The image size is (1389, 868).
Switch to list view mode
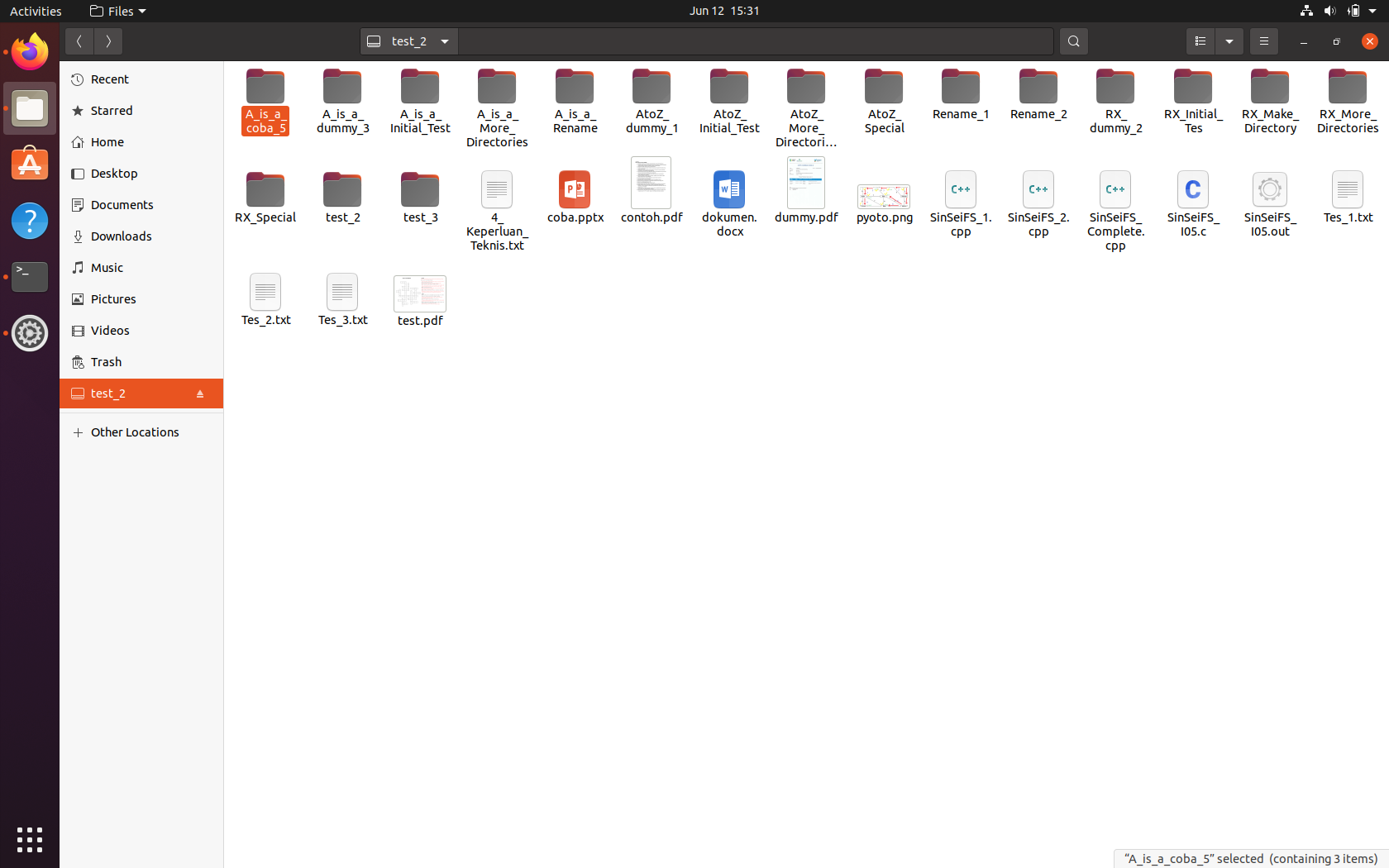(x=1200, y=41)
